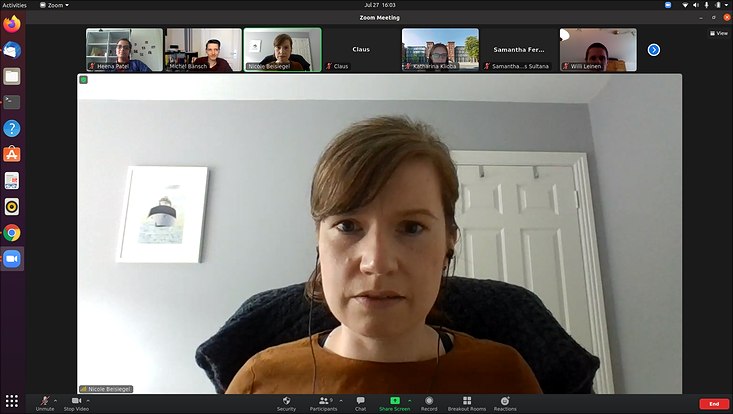Open the Participants panel
Screen dimensions: 733x414
(323, 403)
